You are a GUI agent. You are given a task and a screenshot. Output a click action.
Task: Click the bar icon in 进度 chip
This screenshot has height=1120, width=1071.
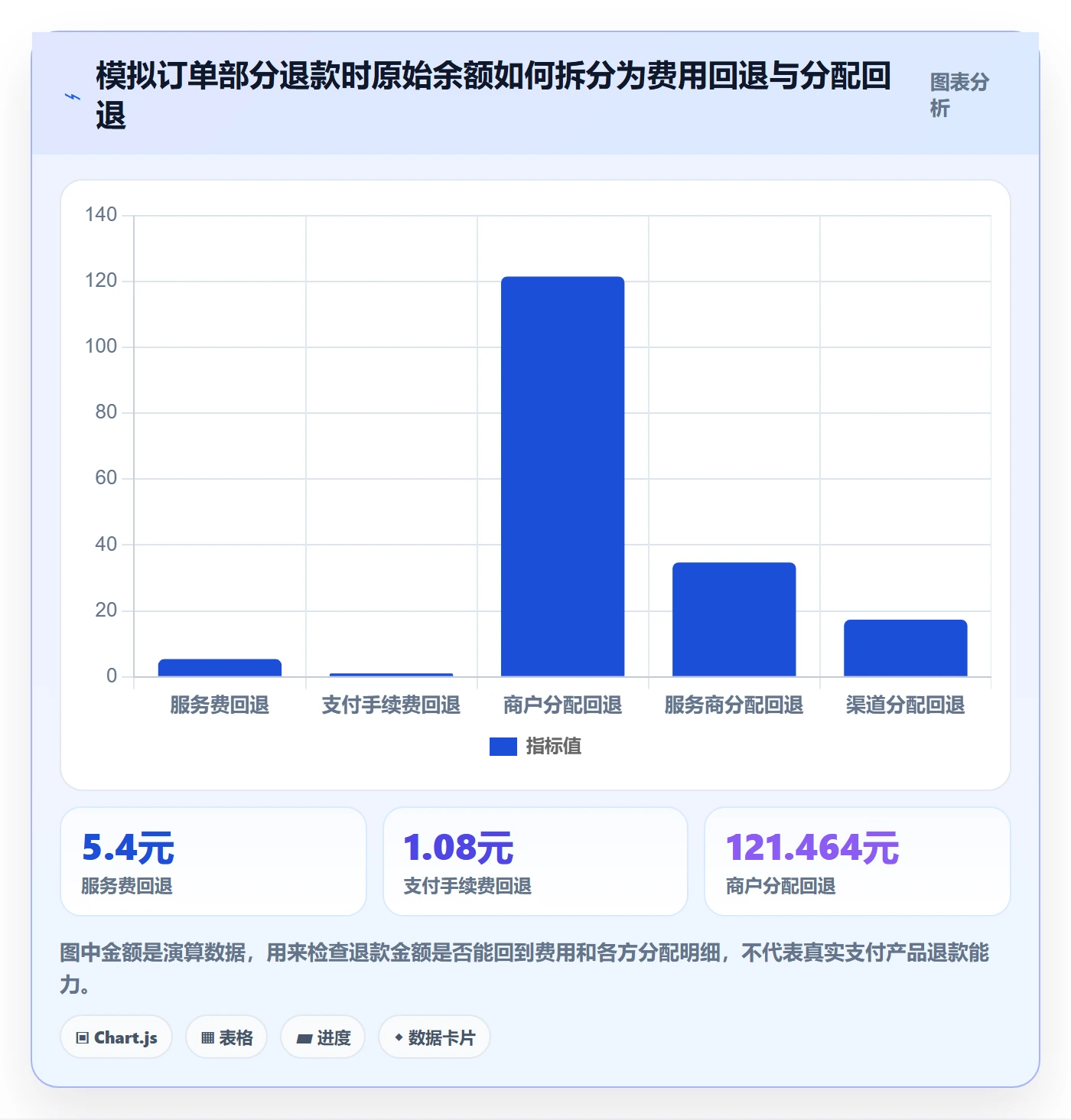(x=304, y=1039)
